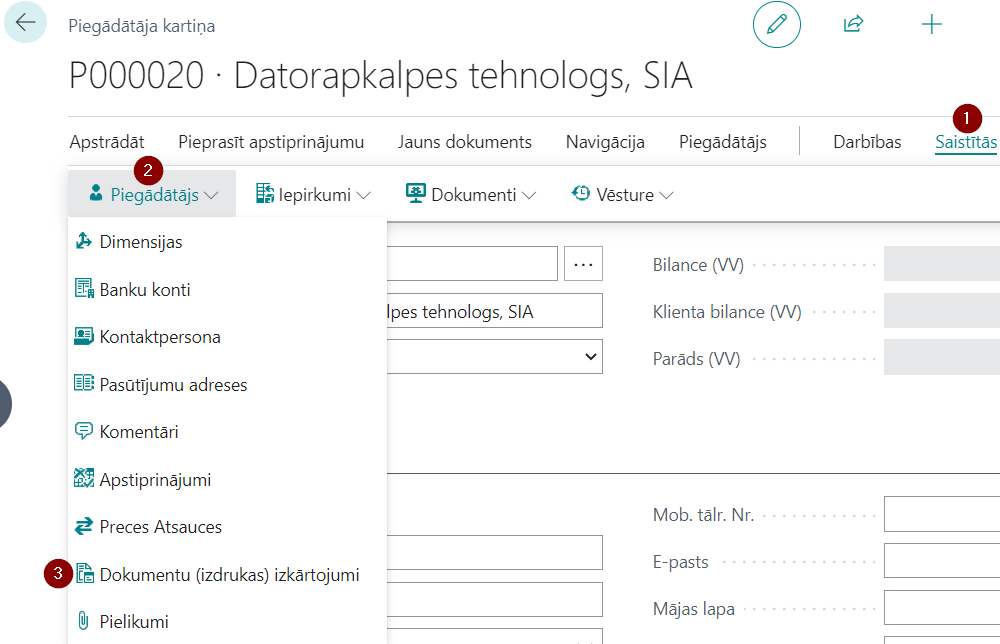Click the plus new record icon
Viewport: 1000px width, 644px height.
931,25
